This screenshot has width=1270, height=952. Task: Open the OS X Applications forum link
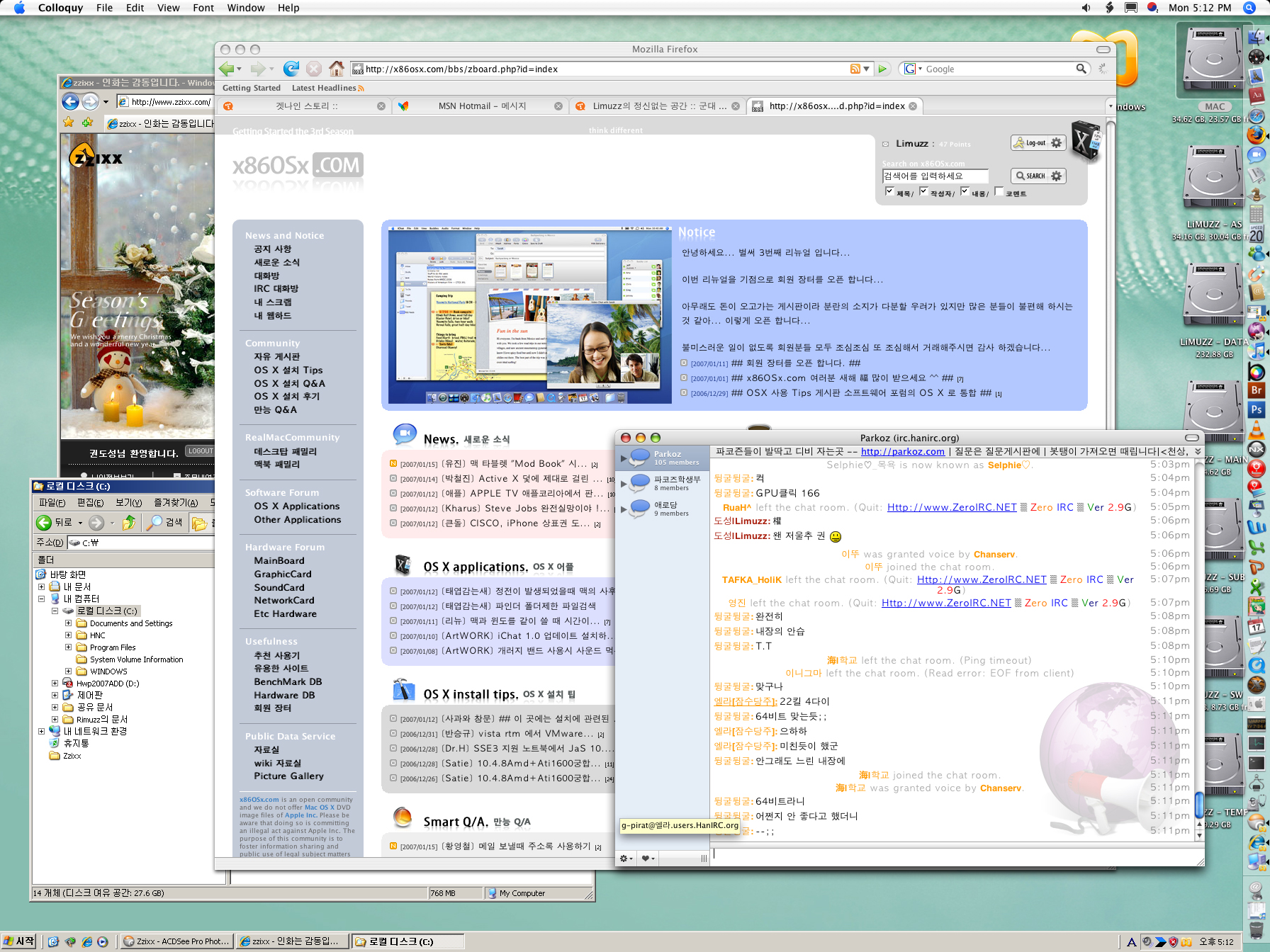pyautogui.click(x=297, y=506)
